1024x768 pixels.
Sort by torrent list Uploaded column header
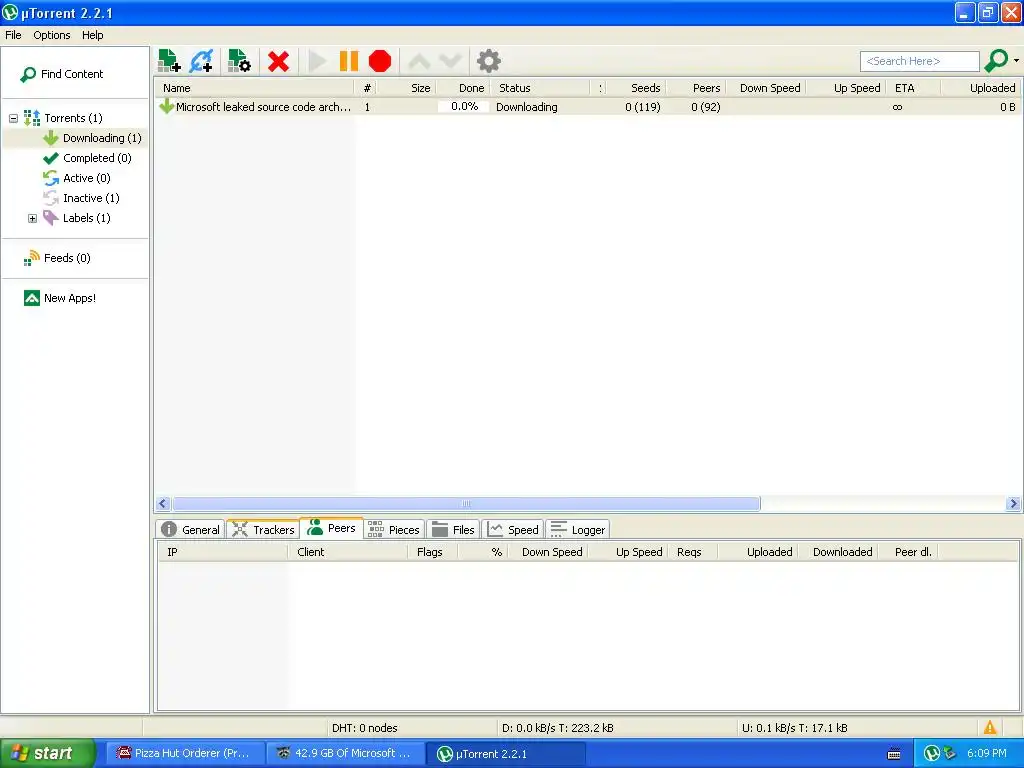pyautogui.click(x=981, y=88)
